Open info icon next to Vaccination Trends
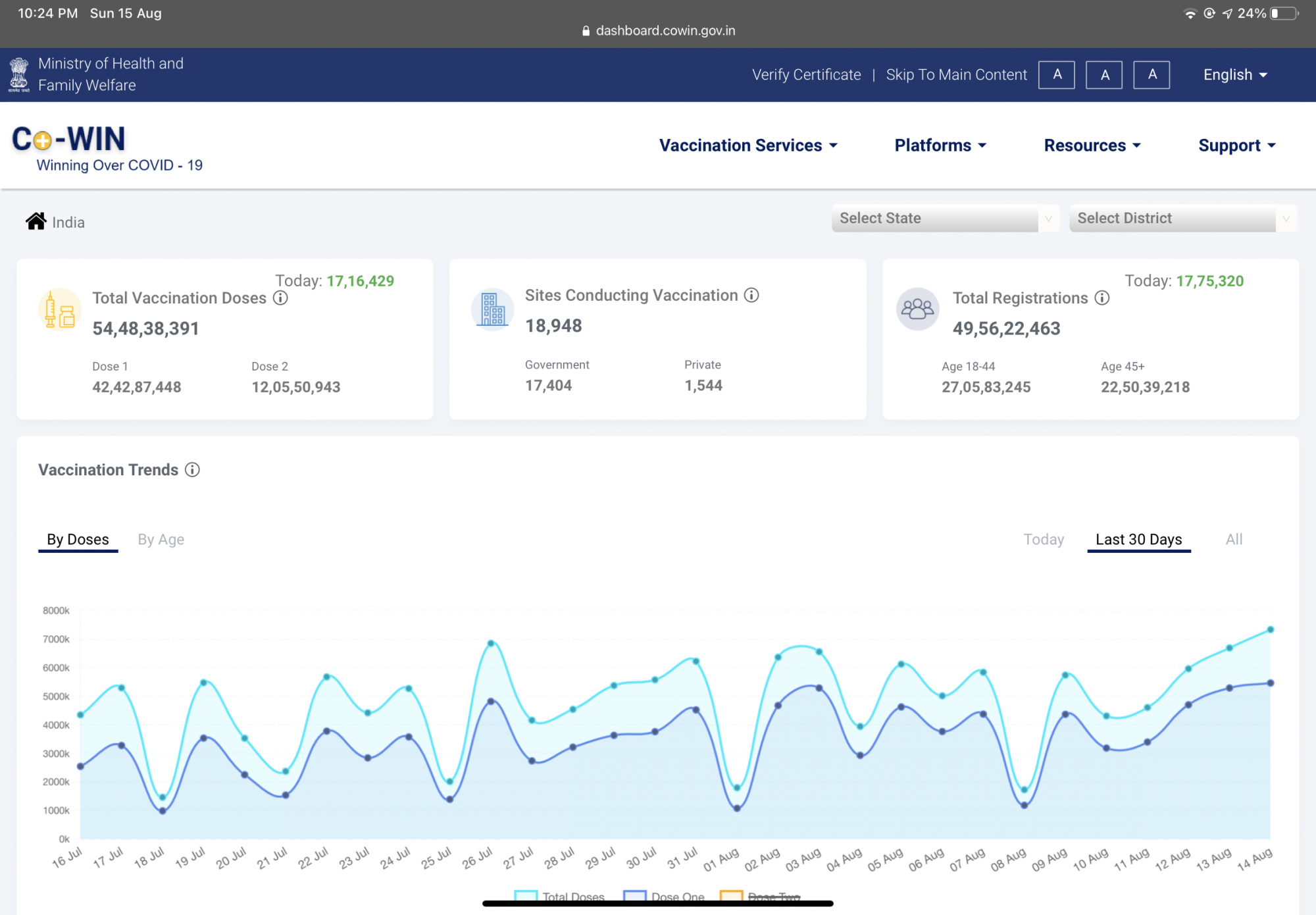 (192, 470)
